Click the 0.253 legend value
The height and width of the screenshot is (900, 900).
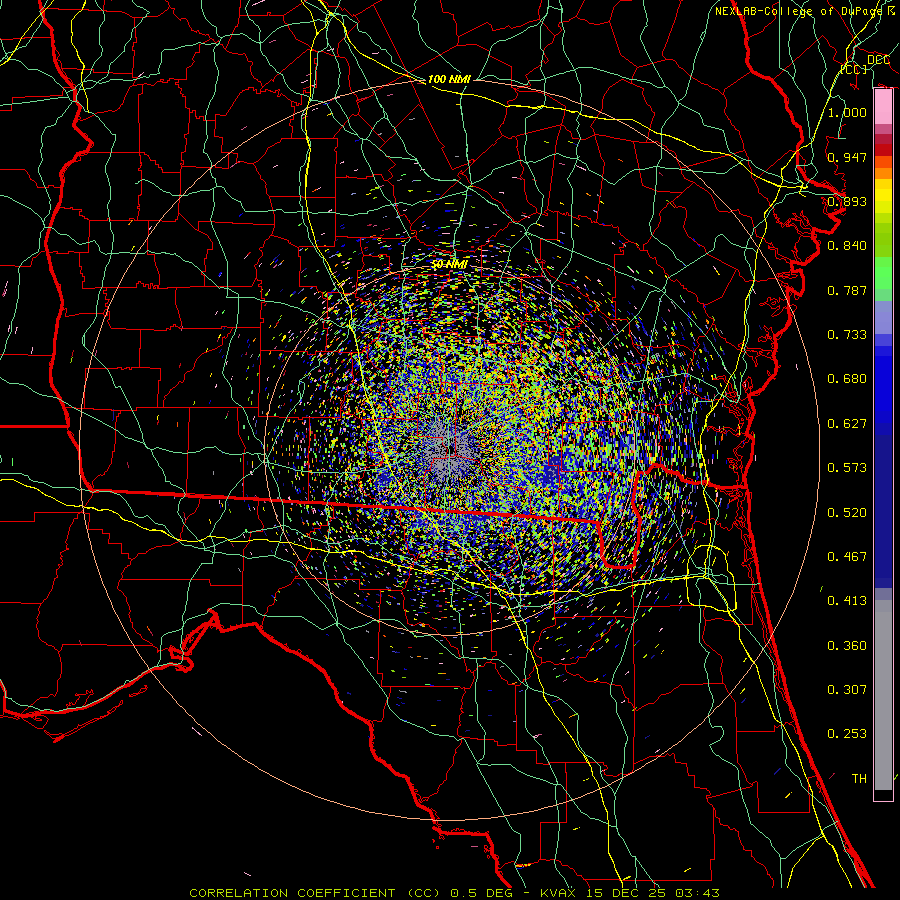point(847,734)
